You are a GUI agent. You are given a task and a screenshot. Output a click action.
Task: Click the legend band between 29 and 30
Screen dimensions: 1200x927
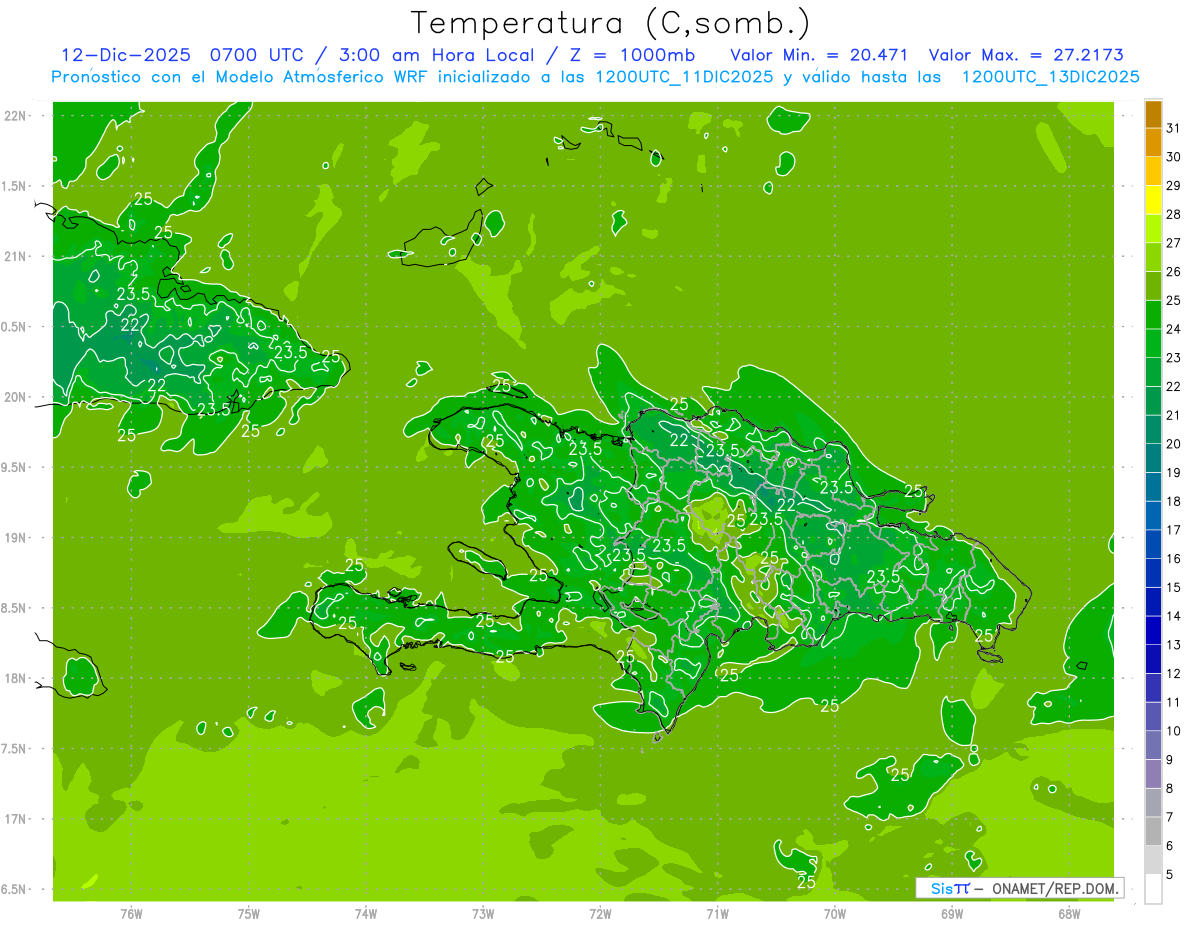[x=1153, y=172]
